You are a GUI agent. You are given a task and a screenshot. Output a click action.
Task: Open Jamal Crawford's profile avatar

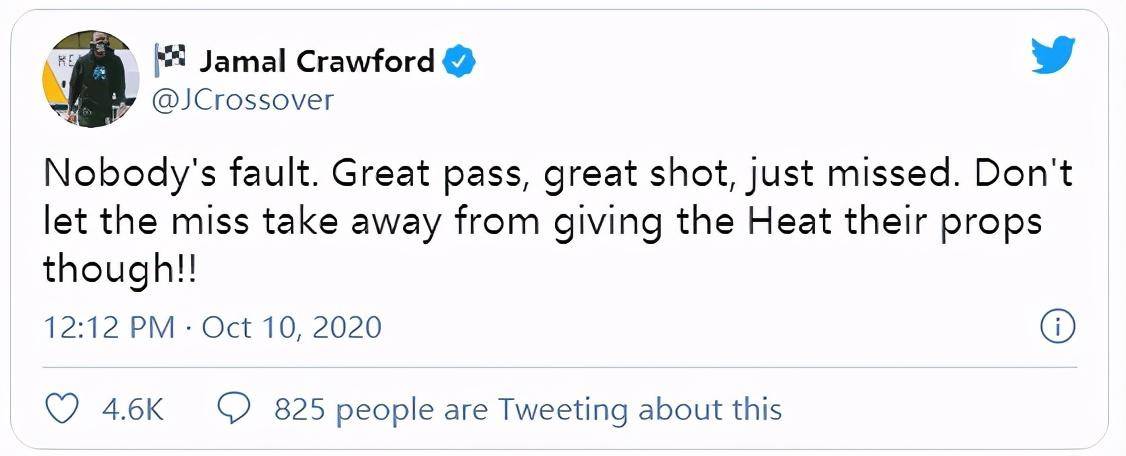tap(90, 79)
